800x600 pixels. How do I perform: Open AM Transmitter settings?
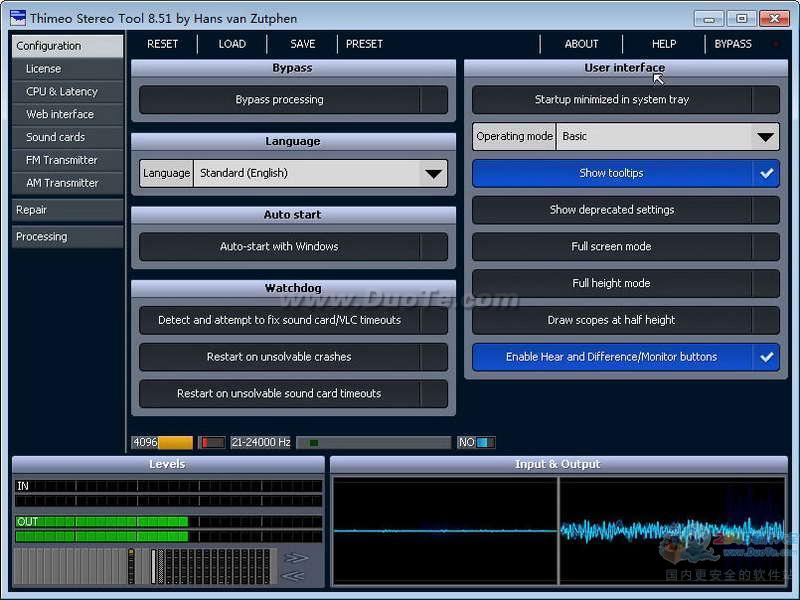(x=67, y=183)
